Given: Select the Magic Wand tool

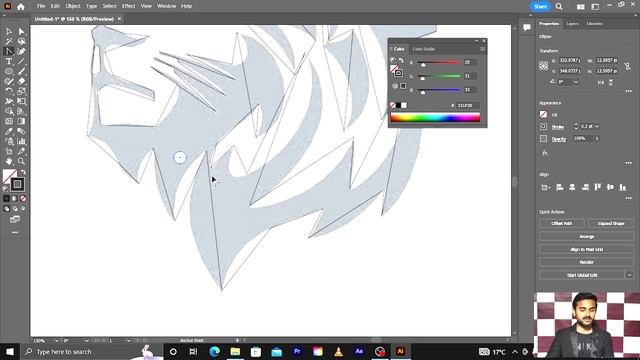Looking at the screenshot, I should 9,41.
